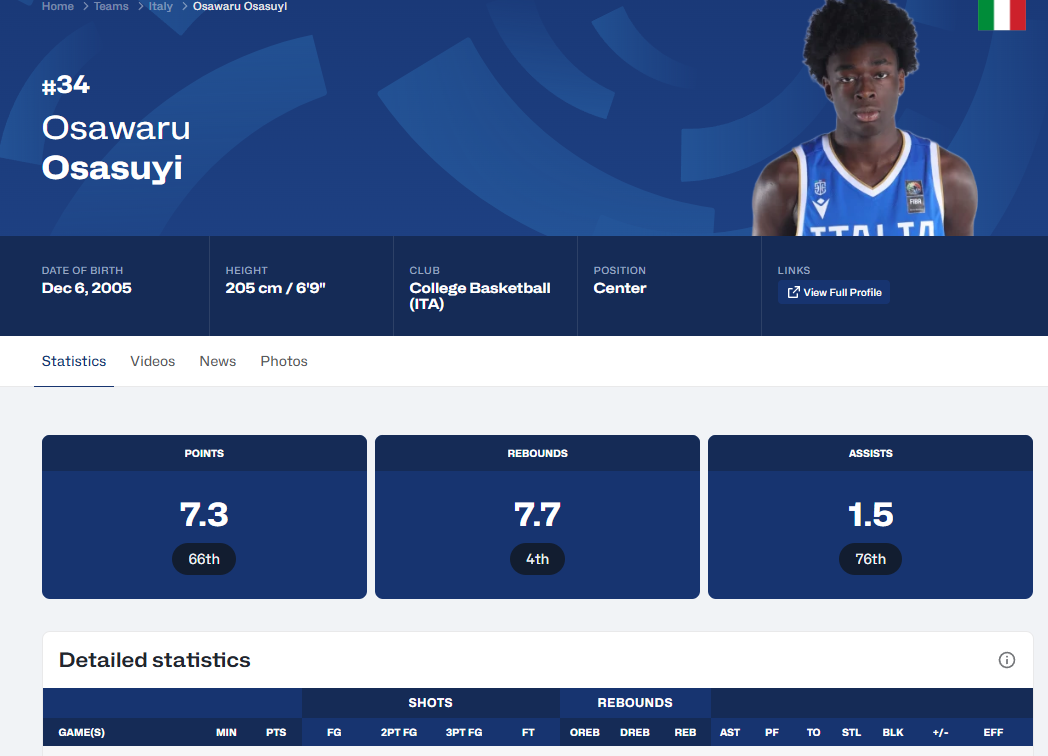
Task: Select the Osawaru Osasuyi breadcrumb entry
Action: [240, 6]
